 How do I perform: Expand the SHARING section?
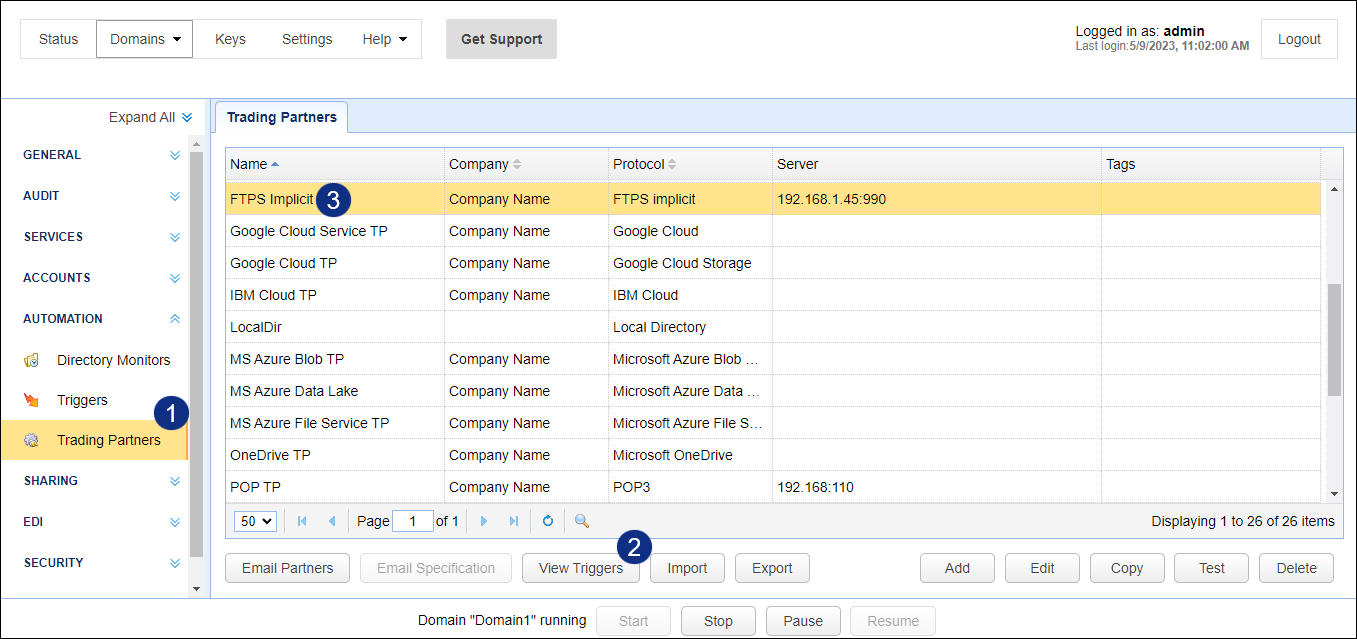(x=175, y=481)
